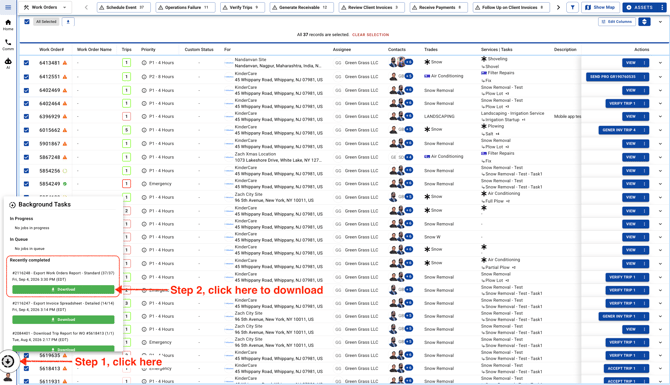Open the Review Client Invoices tab
The height and width of the screenshot is (385, 670).
tap(372, 7)
